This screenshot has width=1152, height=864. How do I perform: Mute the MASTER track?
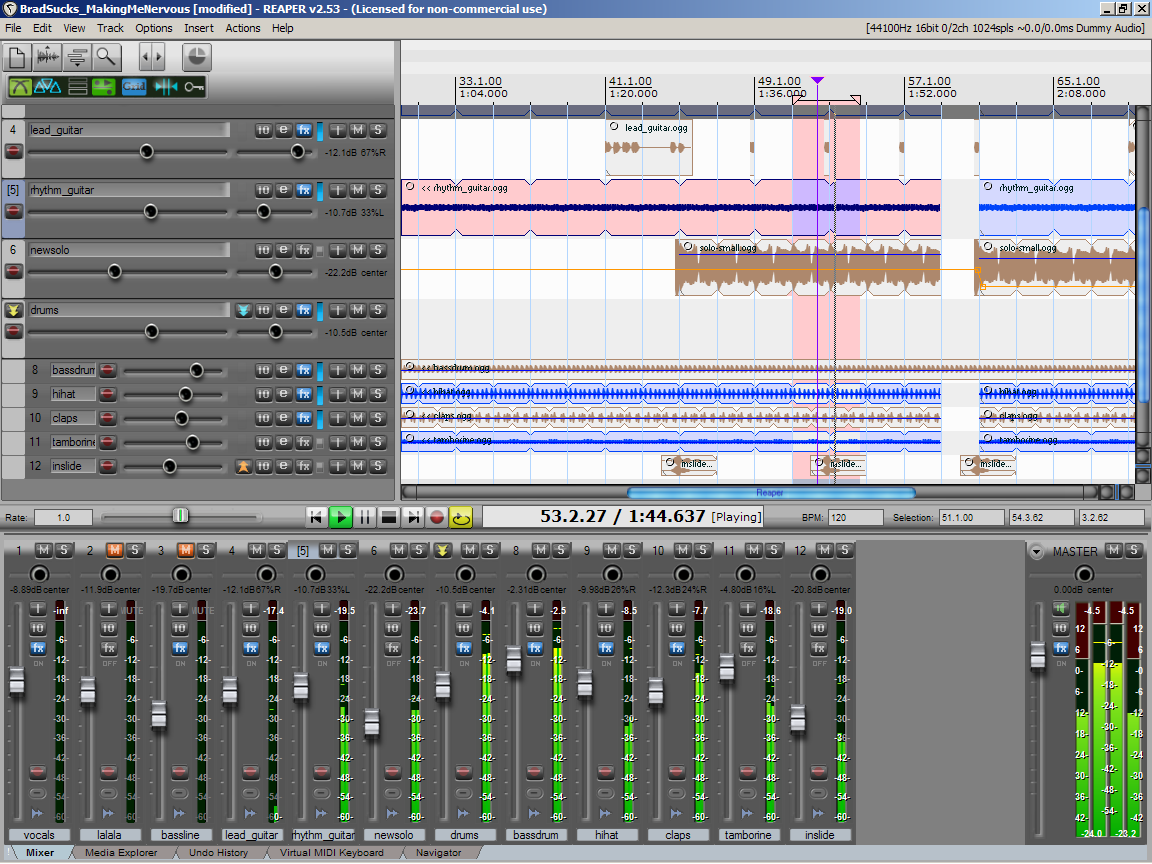point(1114,550)
